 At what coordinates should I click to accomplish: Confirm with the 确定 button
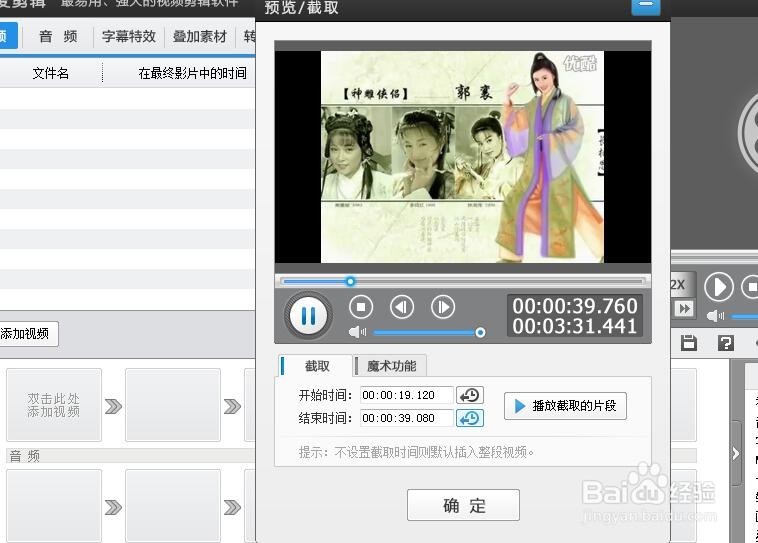[463, 505]
